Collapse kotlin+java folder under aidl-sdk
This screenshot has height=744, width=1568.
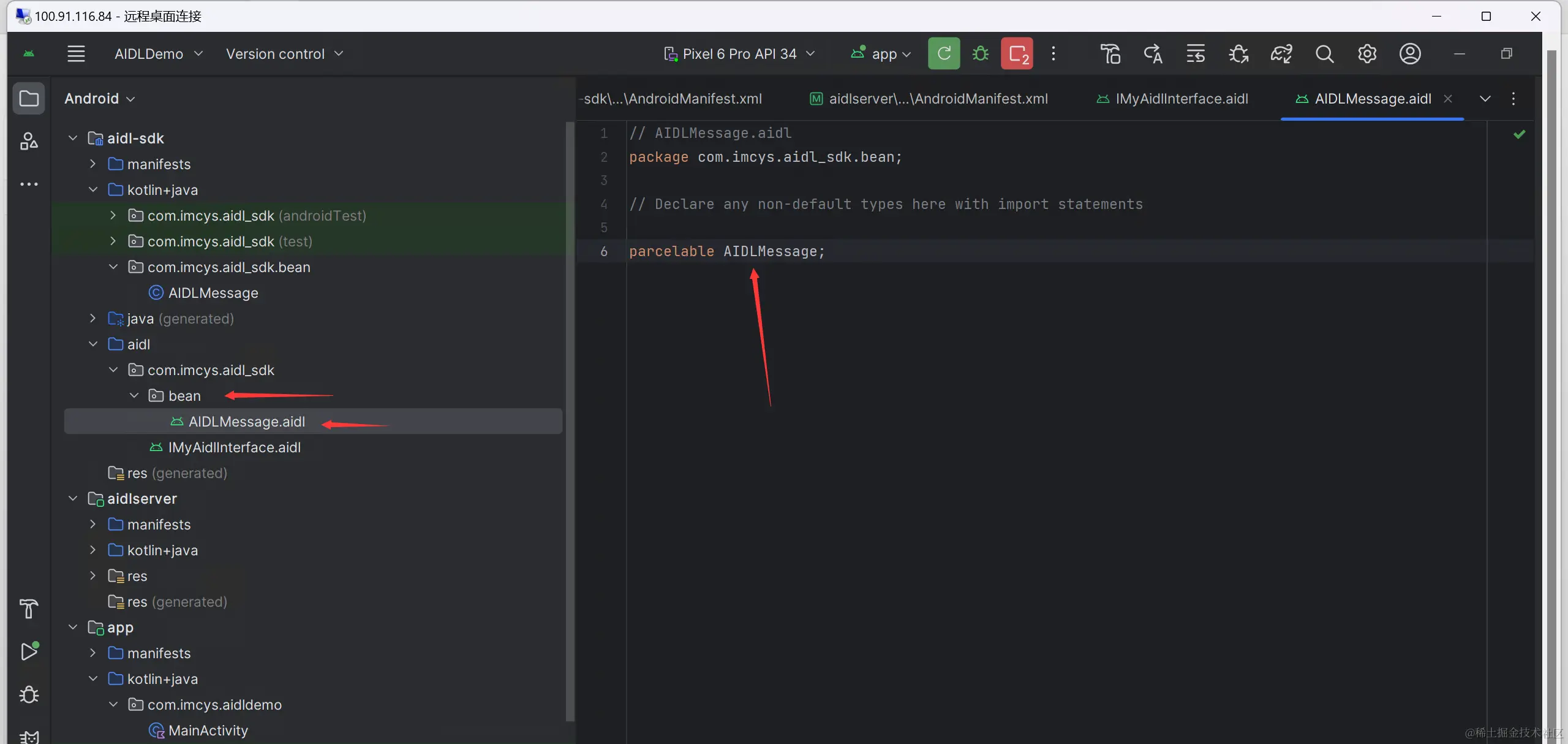point(92,189)
